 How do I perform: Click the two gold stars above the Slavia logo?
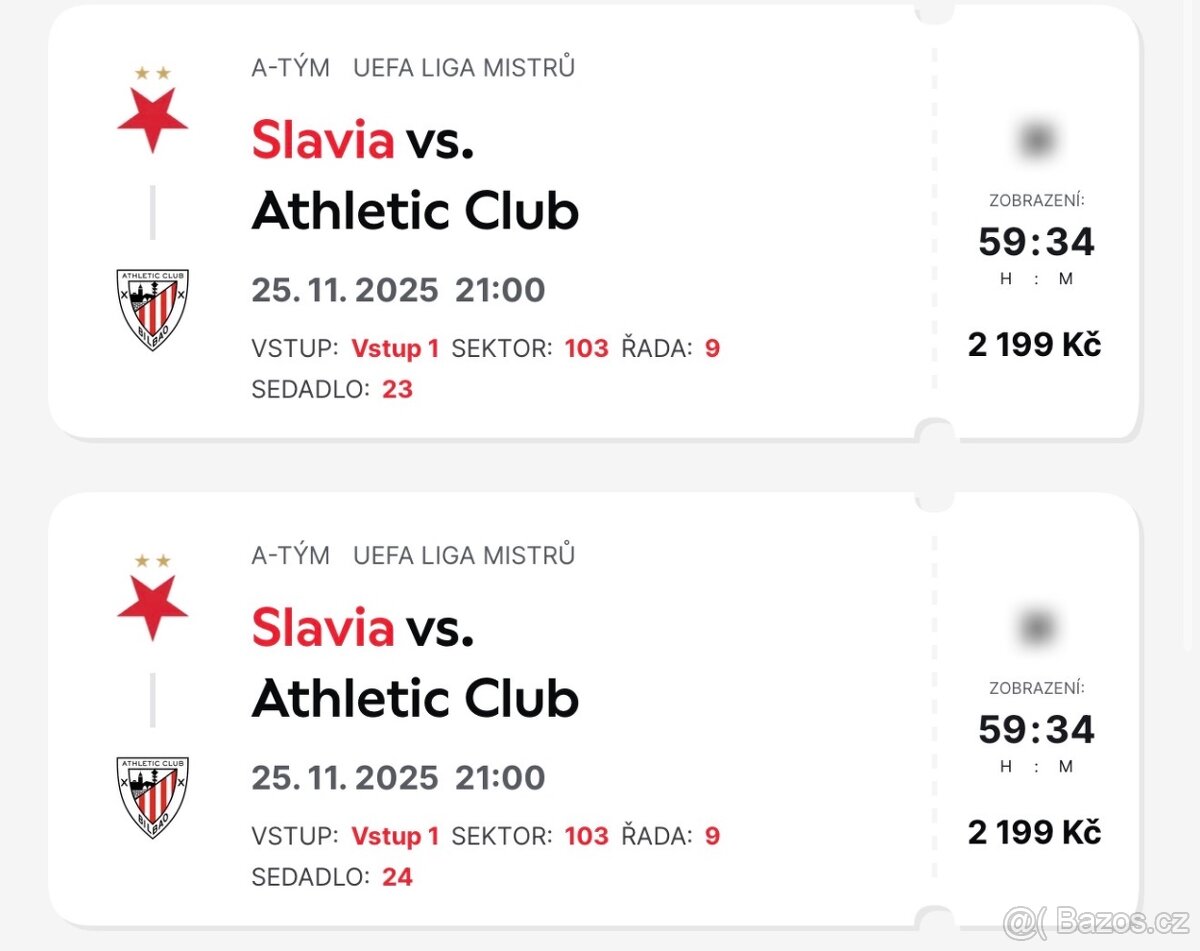(x=152, y=72)
